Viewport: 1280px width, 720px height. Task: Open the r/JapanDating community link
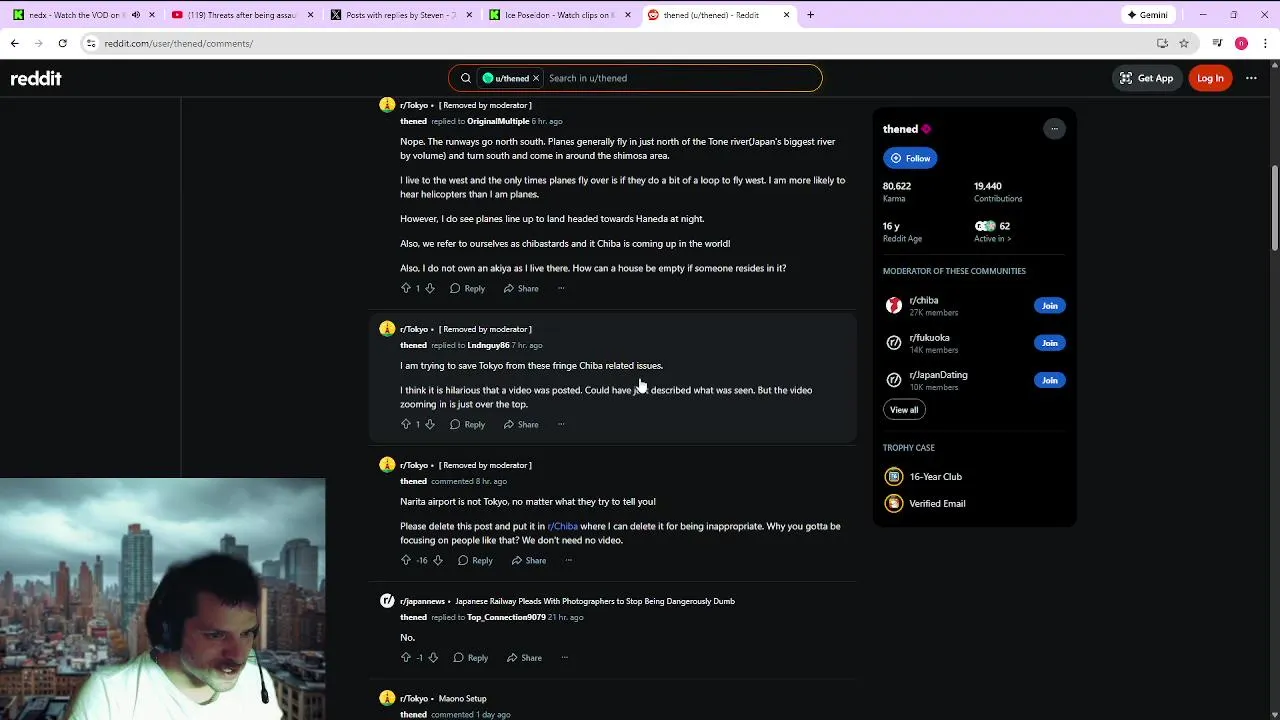pyautogui.click(x=938, y=375)
